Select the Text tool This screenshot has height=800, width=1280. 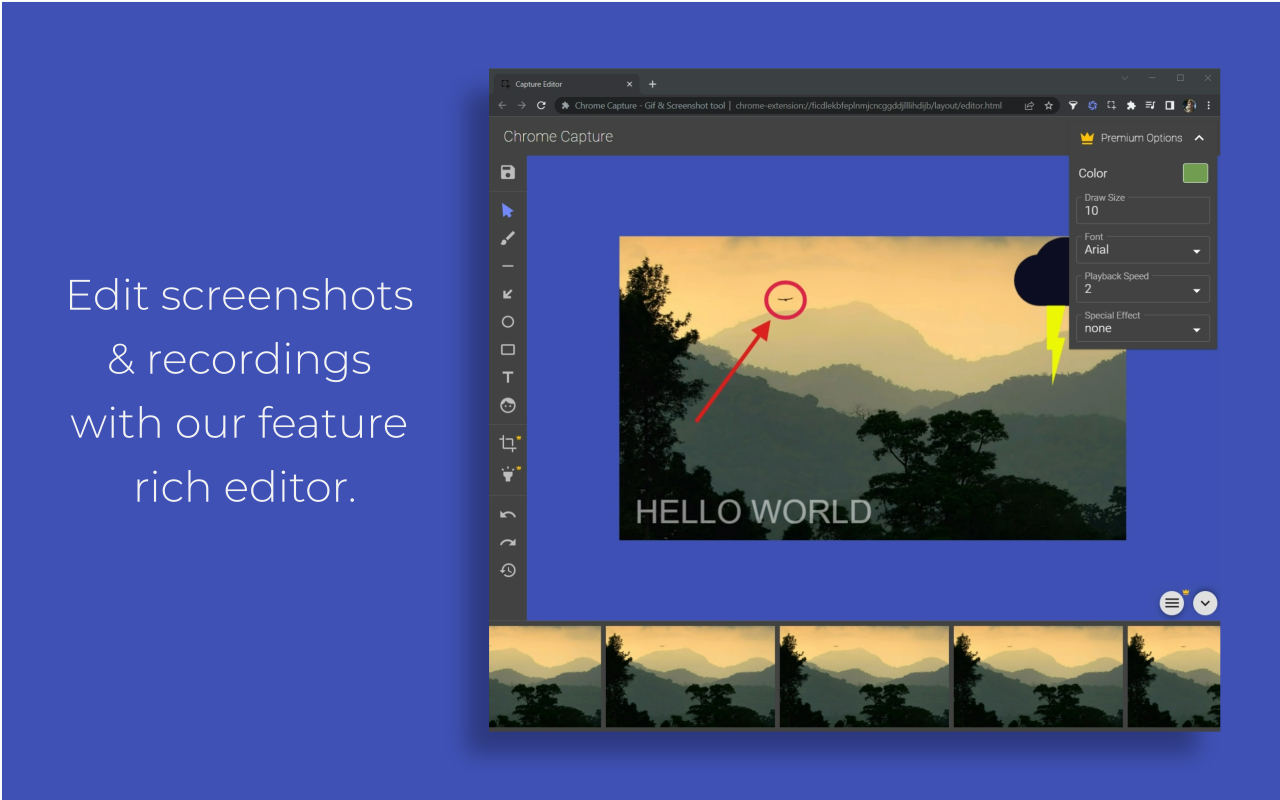508,378
